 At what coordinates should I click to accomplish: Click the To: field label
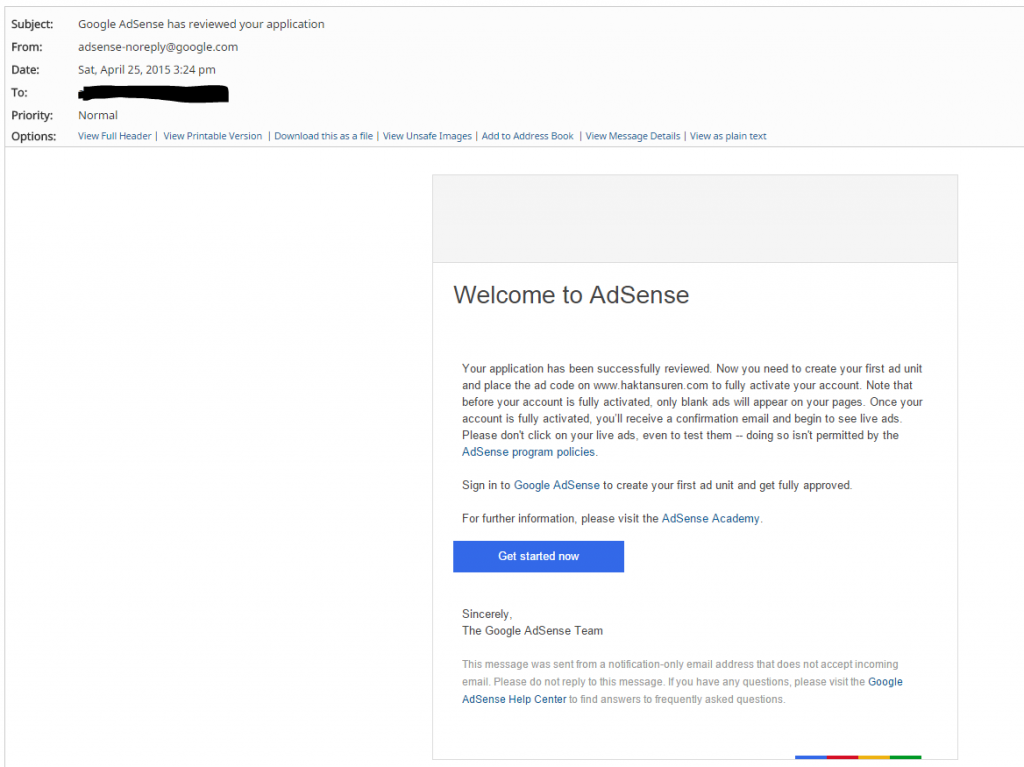[x=20, y=93]
